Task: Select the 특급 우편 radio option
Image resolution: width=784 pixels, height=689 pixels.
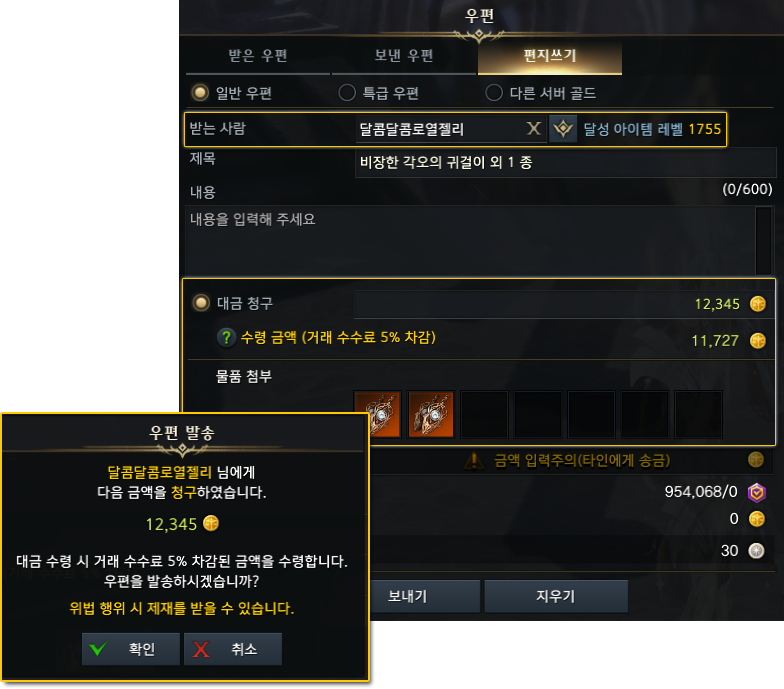Action: [x=347, y=92]
